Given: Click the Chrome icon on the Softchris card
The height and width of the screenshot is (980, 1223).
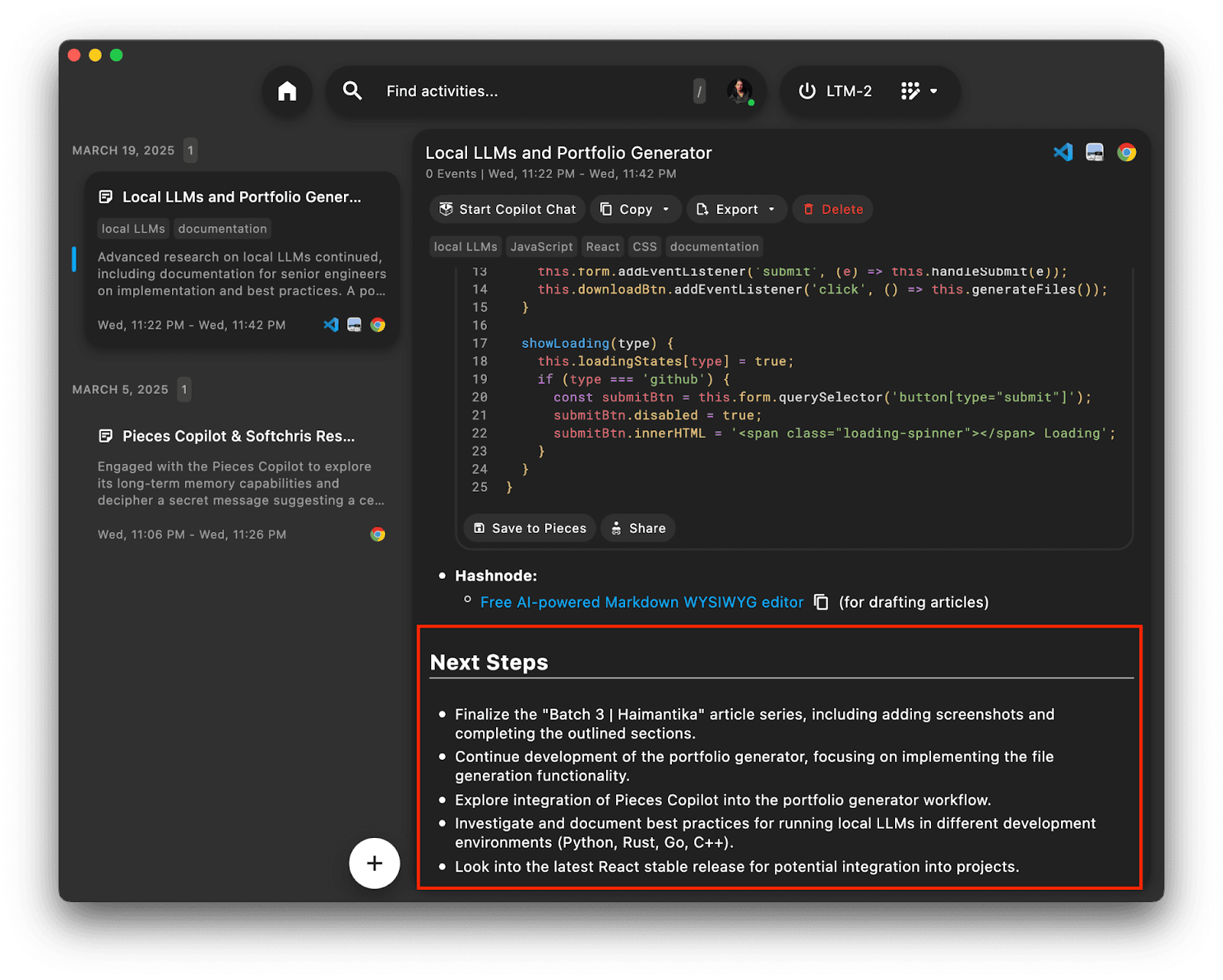Looking at the screenshot, I should (x=378, y=534).
